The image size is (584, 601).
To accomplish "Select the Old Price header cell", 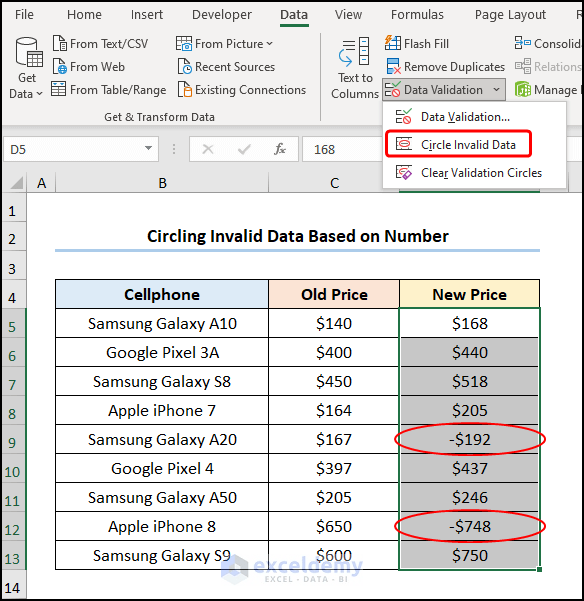I will pos(334,294).
